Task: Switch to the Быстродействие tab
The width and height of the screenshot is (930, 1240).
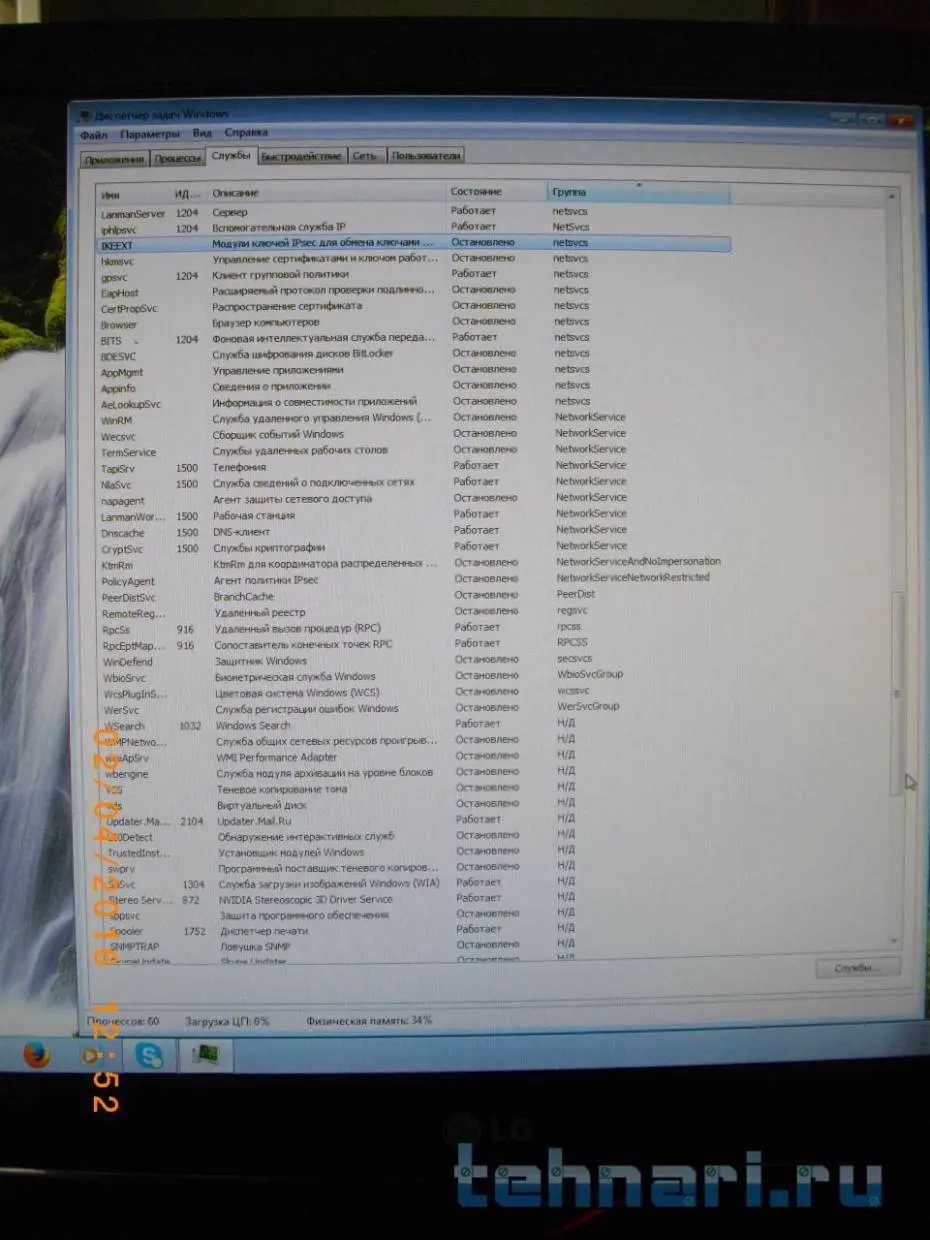Action: click(x=302, y=156)
